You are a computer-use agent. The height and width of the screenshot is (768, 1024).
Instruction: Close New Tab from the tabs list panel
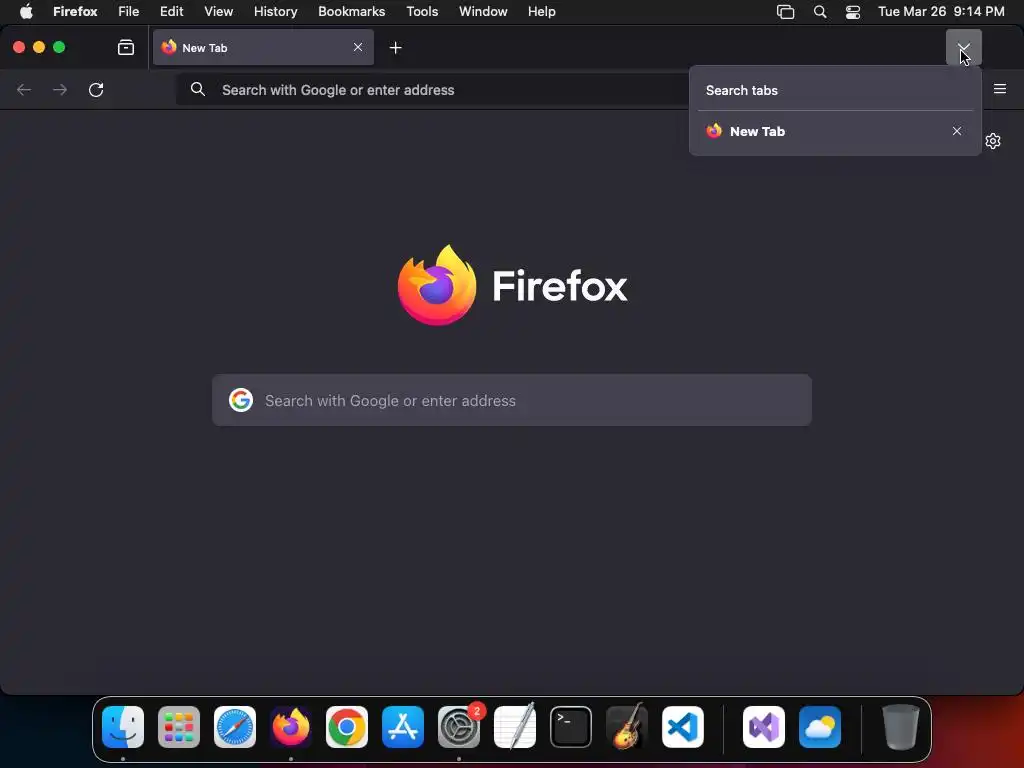tap(957, 131)
